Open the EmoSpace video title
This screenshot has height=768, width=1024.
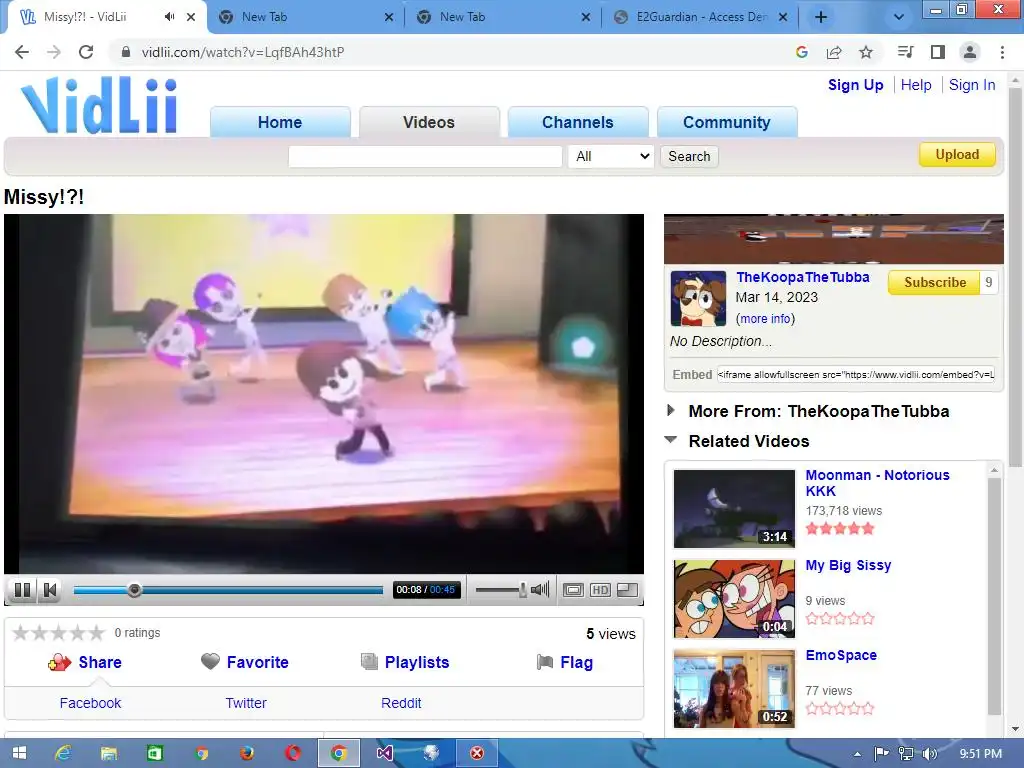pos(841,655)
